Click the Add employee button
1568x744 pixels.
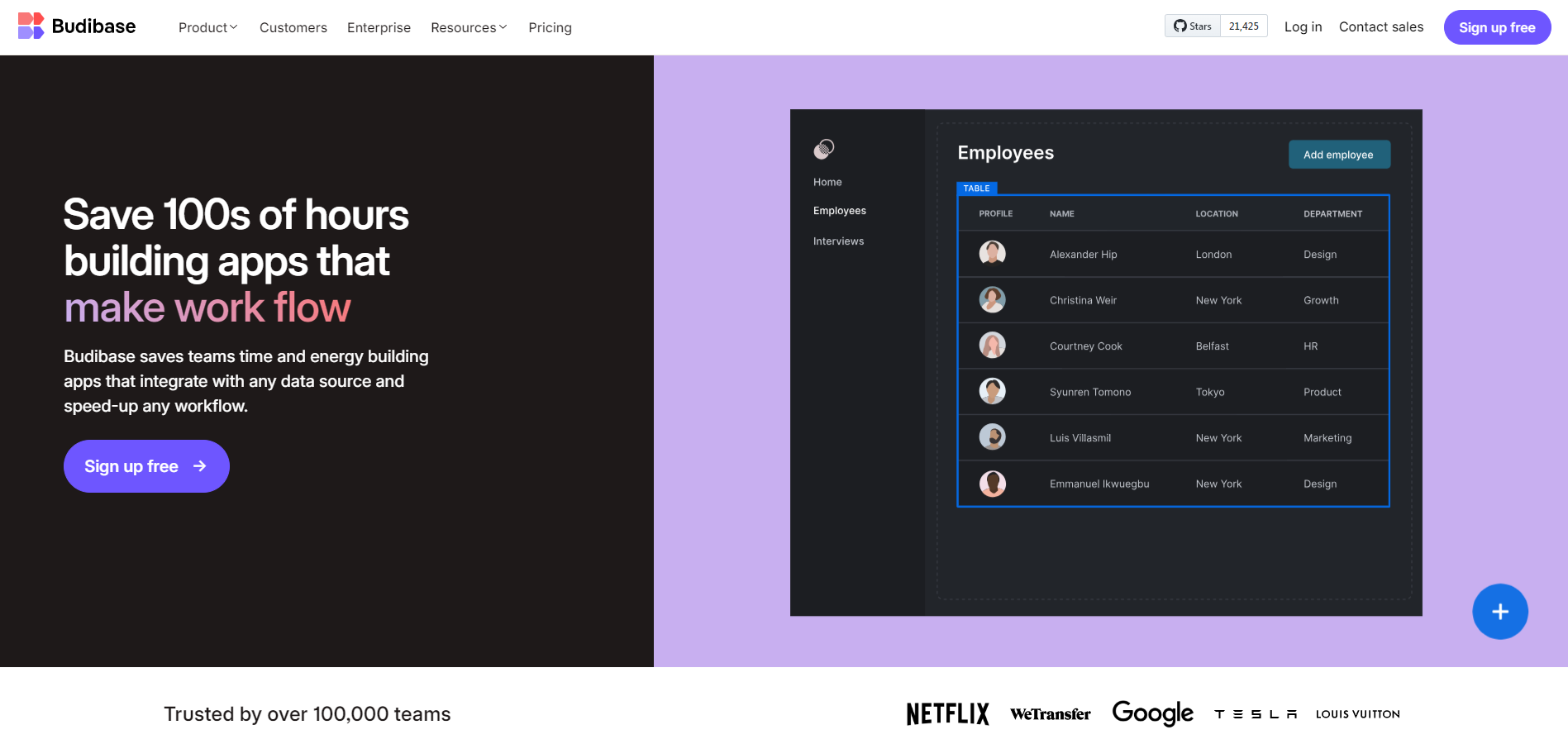point(1339,155)
